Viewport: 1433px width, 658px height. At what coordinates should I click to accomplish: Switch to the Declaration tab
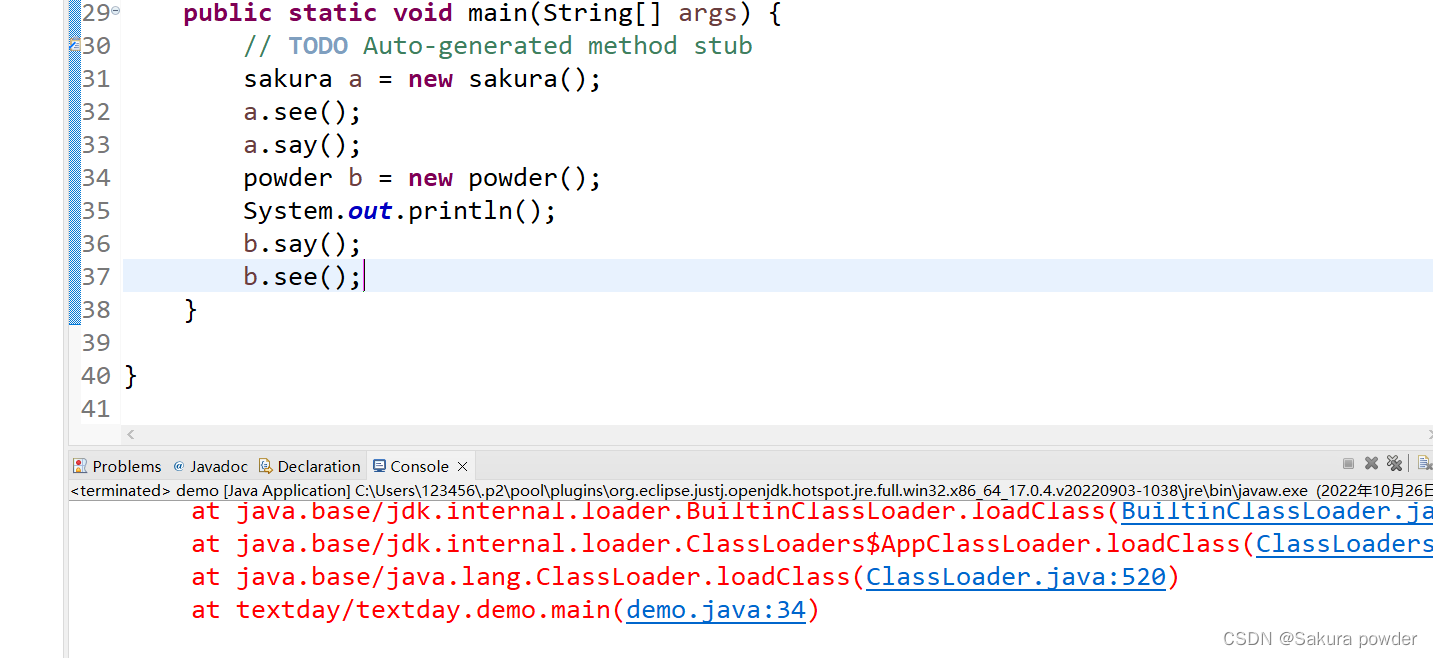coord(319,465)
